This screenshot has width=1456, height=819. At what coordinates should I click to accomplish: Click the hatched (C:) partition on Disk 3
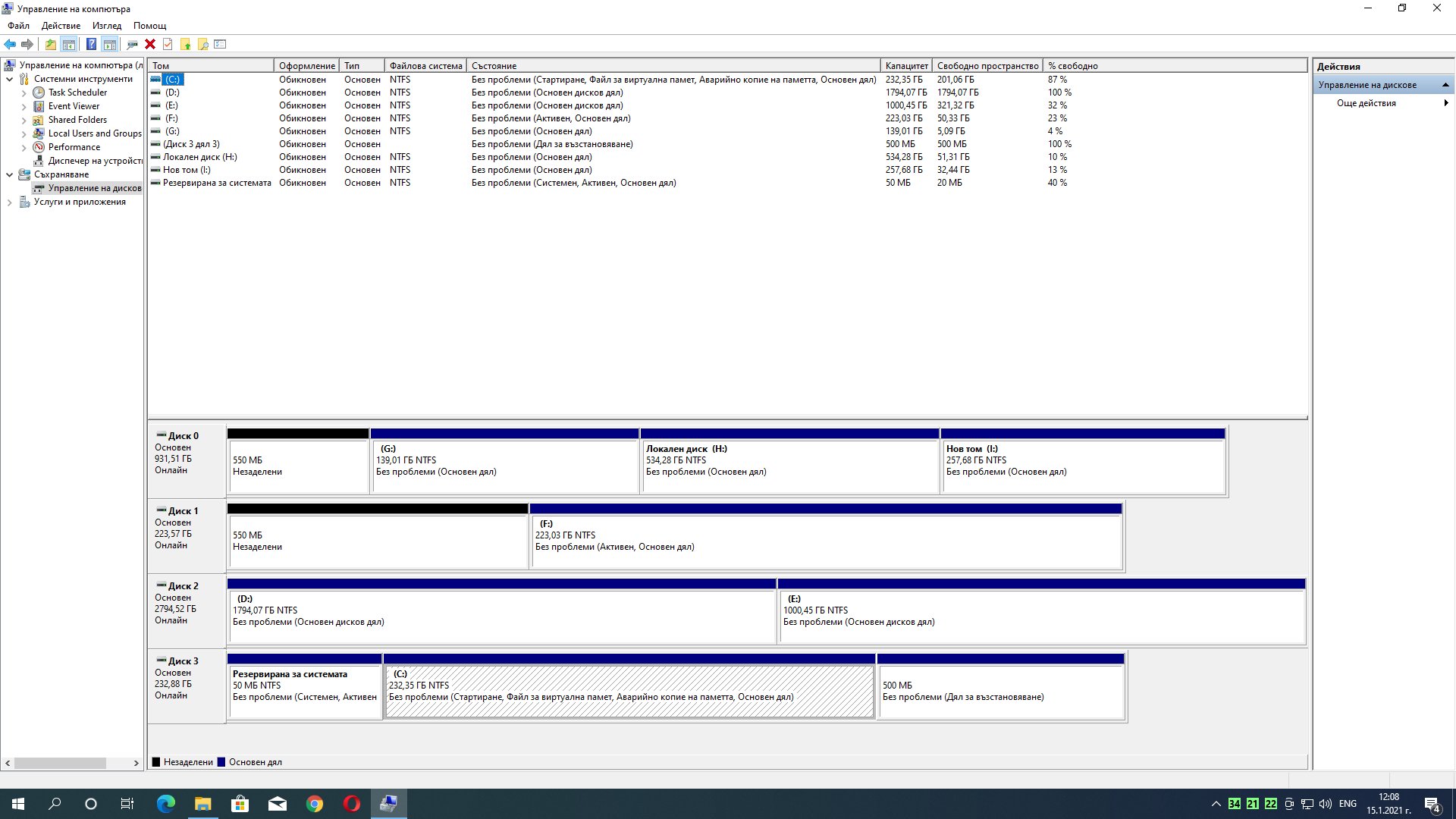[x=629, y=690]
